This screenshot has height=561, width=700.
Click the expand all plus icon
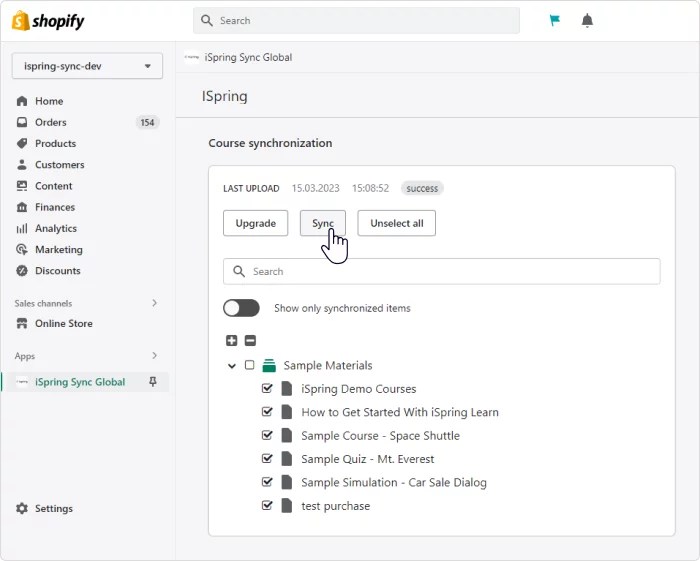(x=232, y=341)
